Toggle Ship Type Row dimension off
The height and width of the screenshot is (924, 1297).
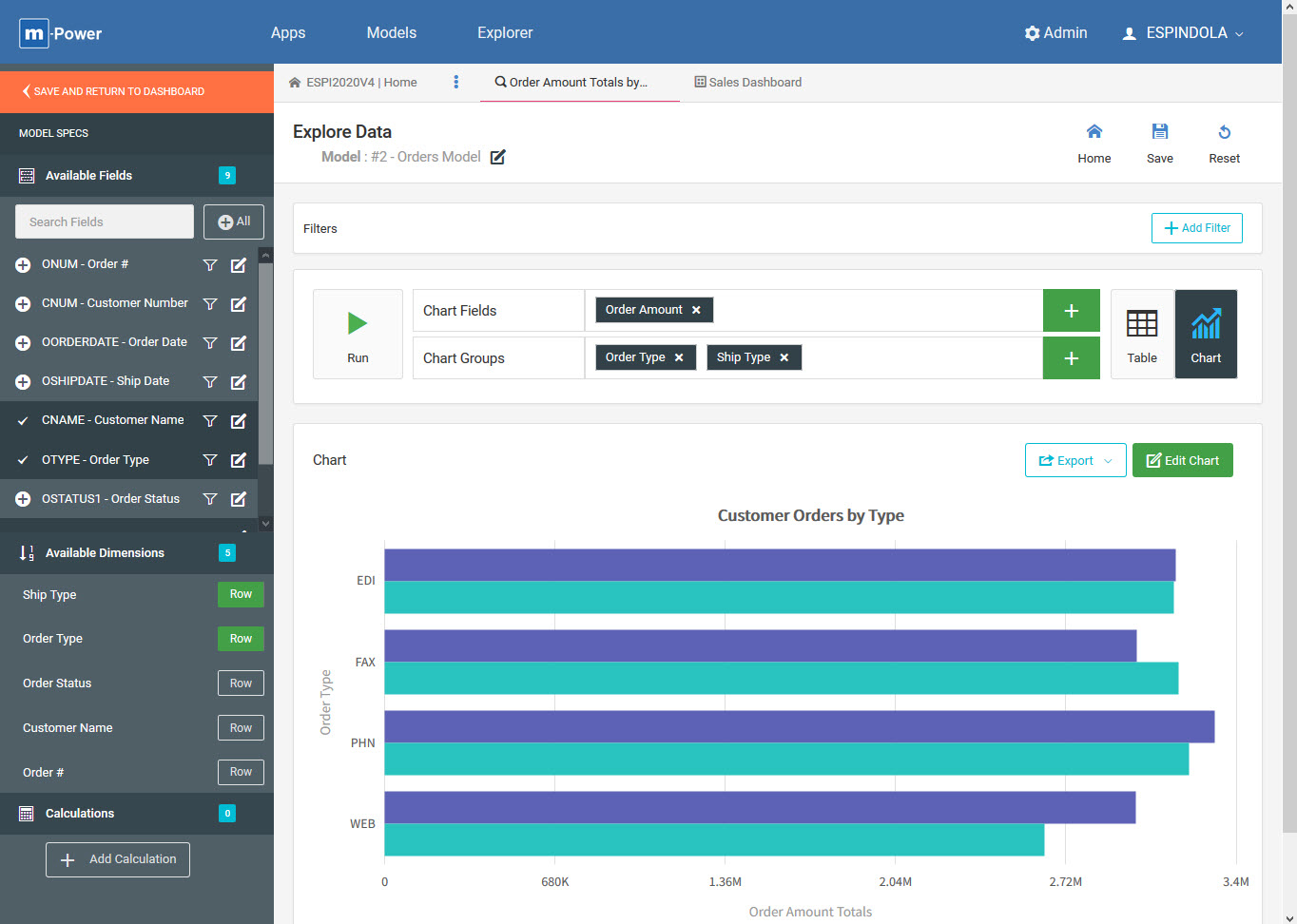point(241,595)
